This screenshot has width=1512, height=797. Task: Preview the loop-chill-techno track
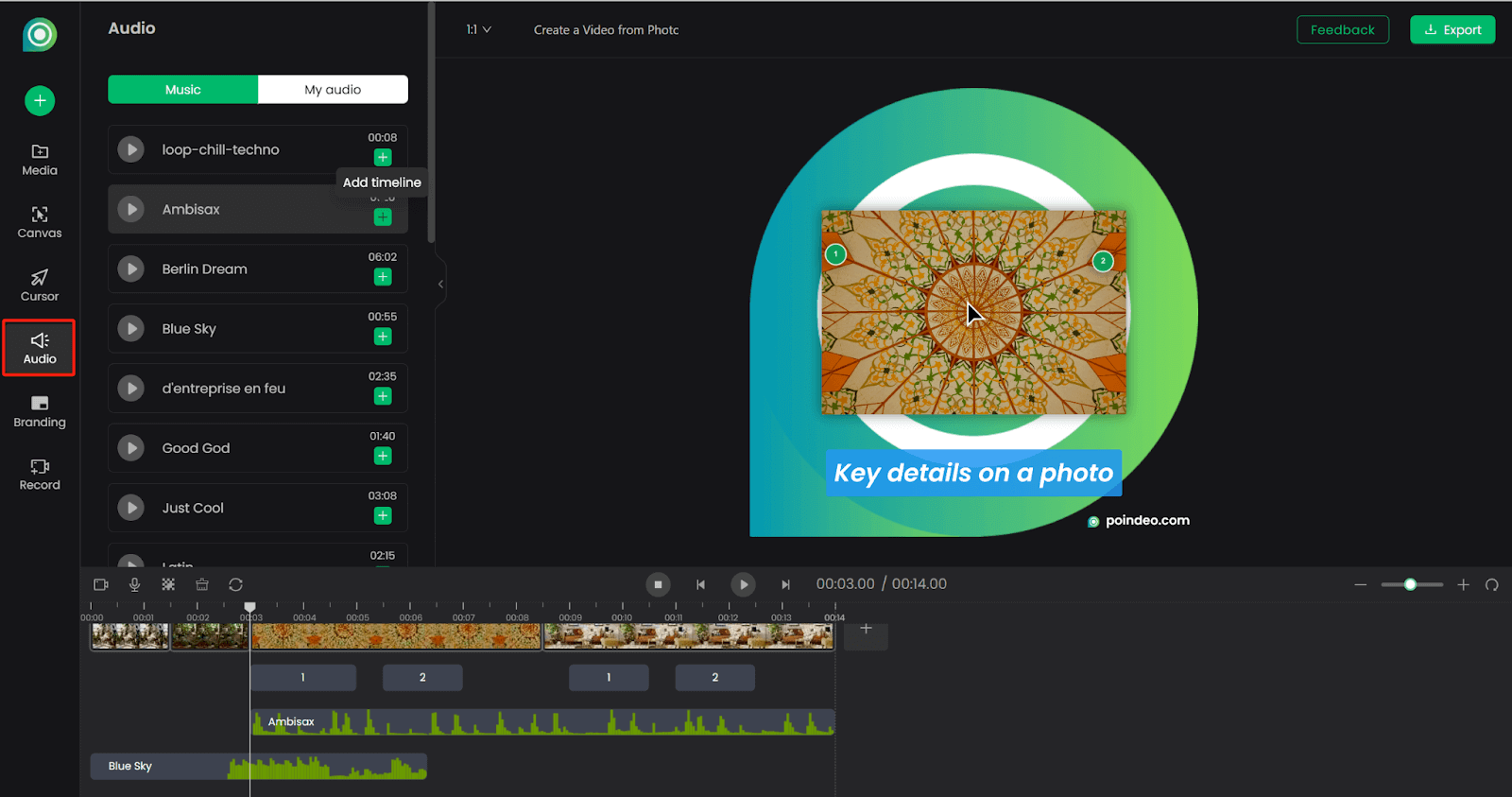click(131, 149)
